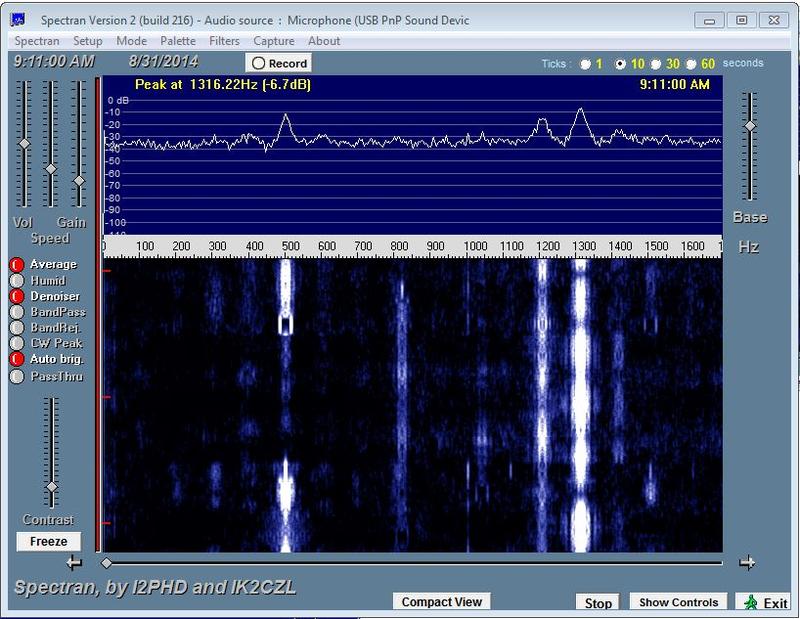Click the Exit button
The width and height of the screenshot is (800, 619).
coord(763,603)
